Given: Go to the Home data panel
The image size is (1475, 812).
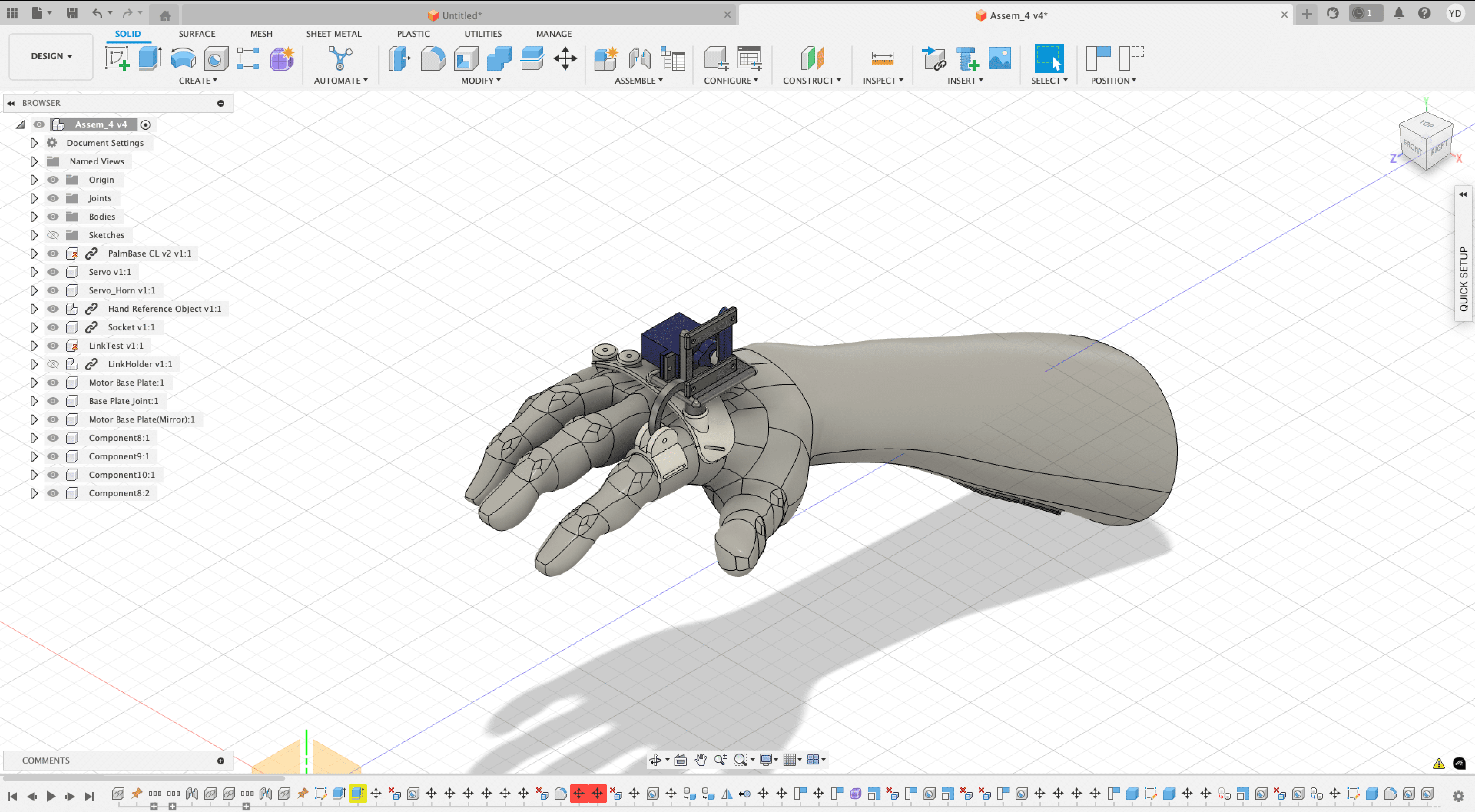Looking at the screenshot, I should 165,15.
